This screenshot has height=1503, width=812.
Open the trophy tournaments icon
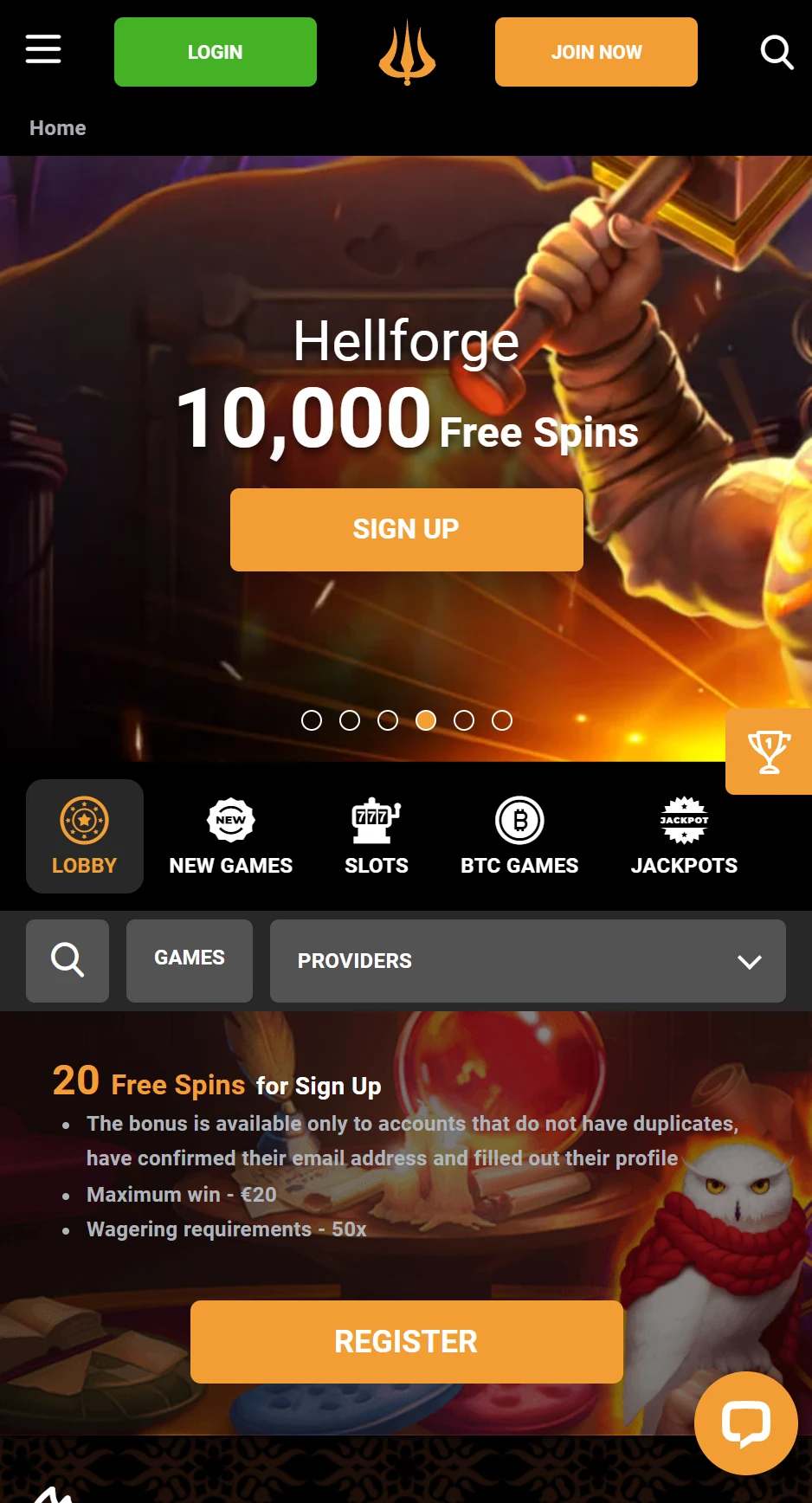pyautogui.click(x=769, y=751)
